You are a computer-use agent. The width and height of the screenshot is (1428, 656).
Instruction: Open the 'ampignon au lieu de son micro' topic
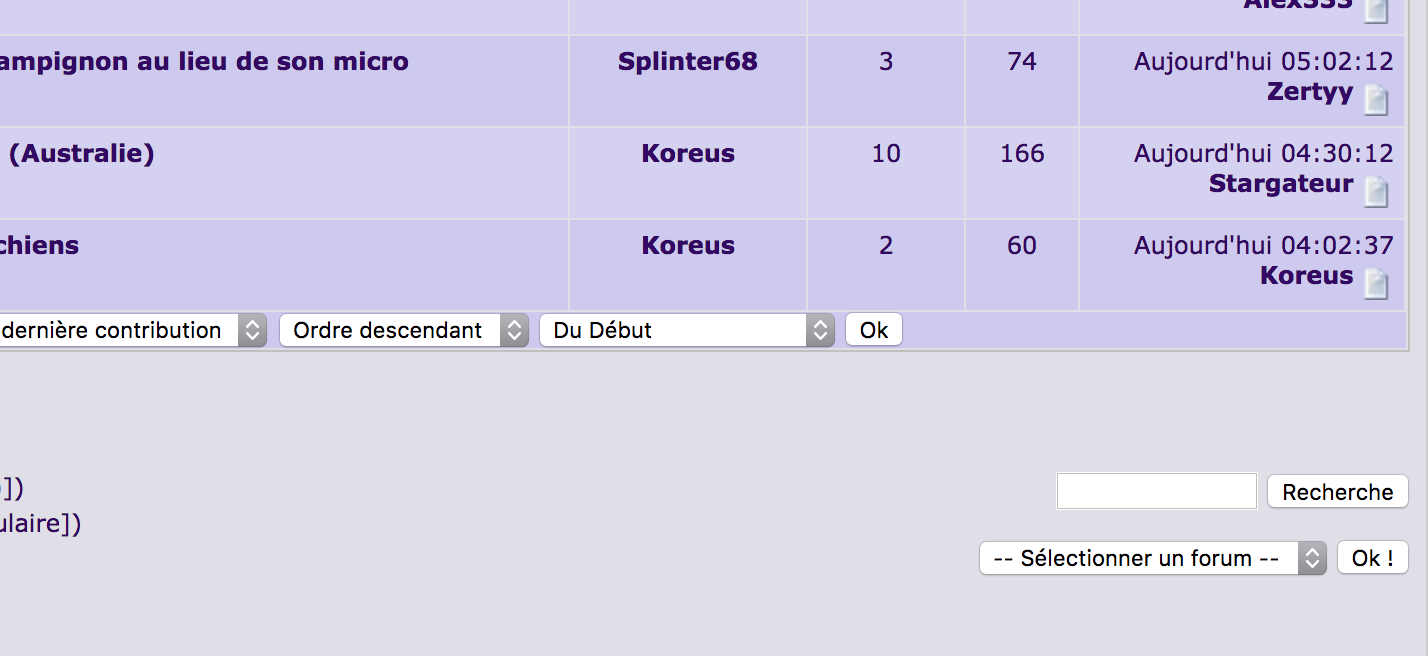204,62
